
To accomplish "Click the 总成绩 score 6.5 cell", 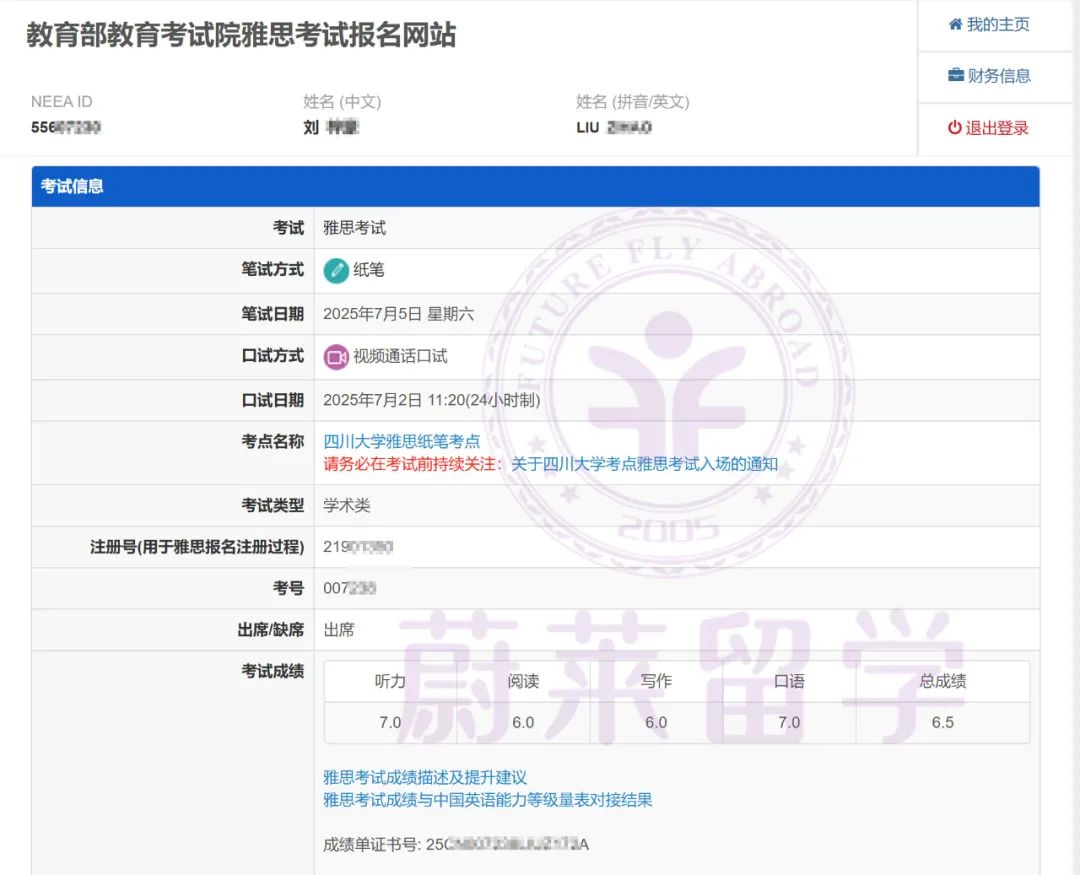I will 942,723.
